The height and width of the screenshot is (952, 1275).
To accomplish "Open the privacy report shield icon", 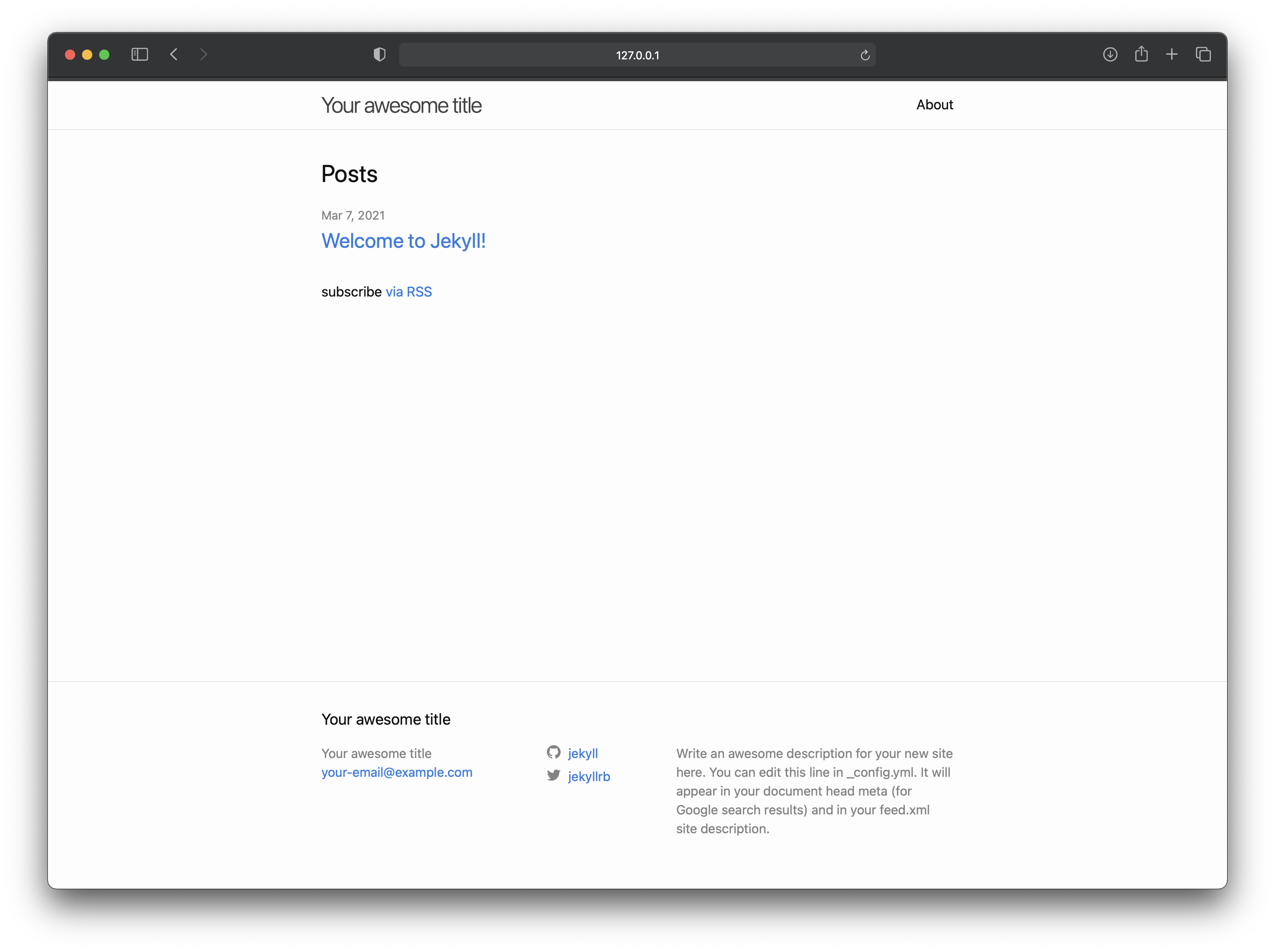I will (379, 55).
